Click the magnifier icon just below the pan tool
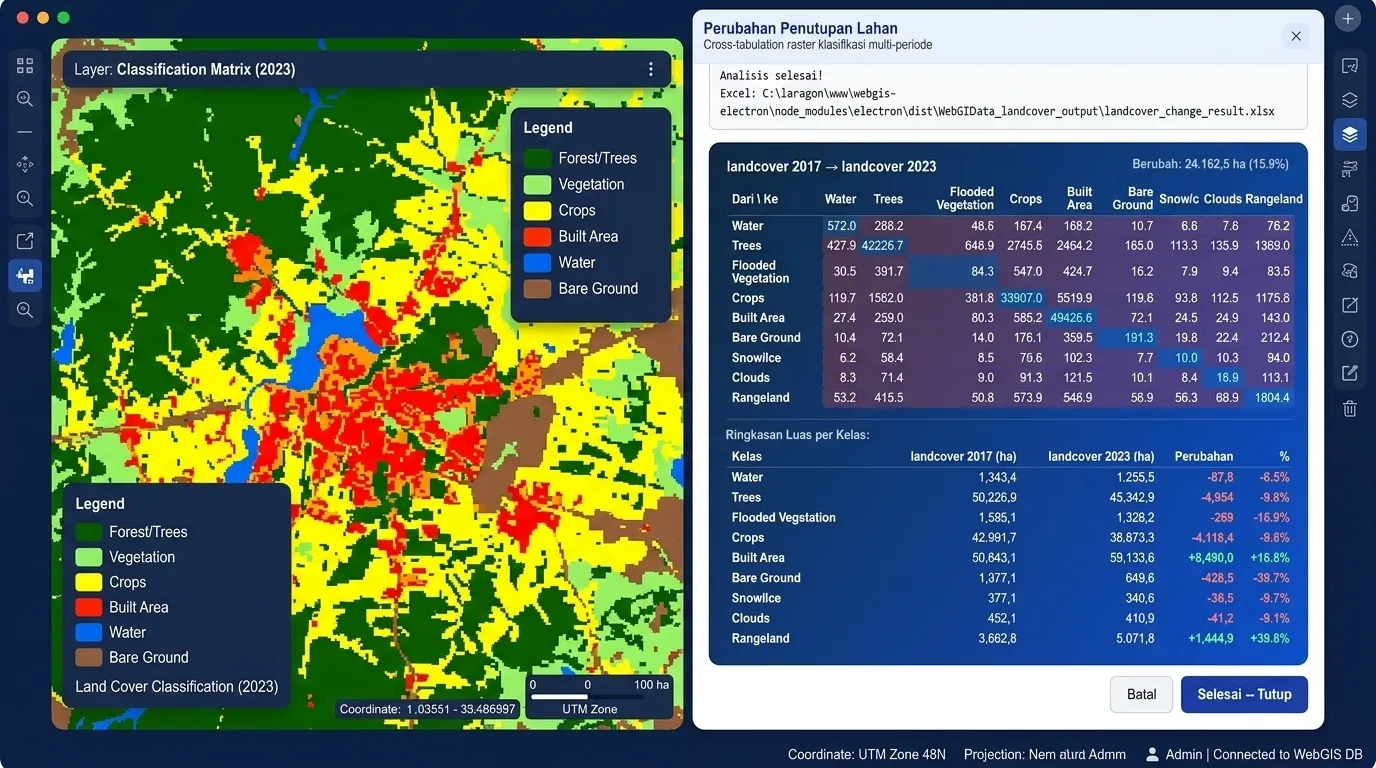Screen dimensions: 1376x768 [25, 199]
